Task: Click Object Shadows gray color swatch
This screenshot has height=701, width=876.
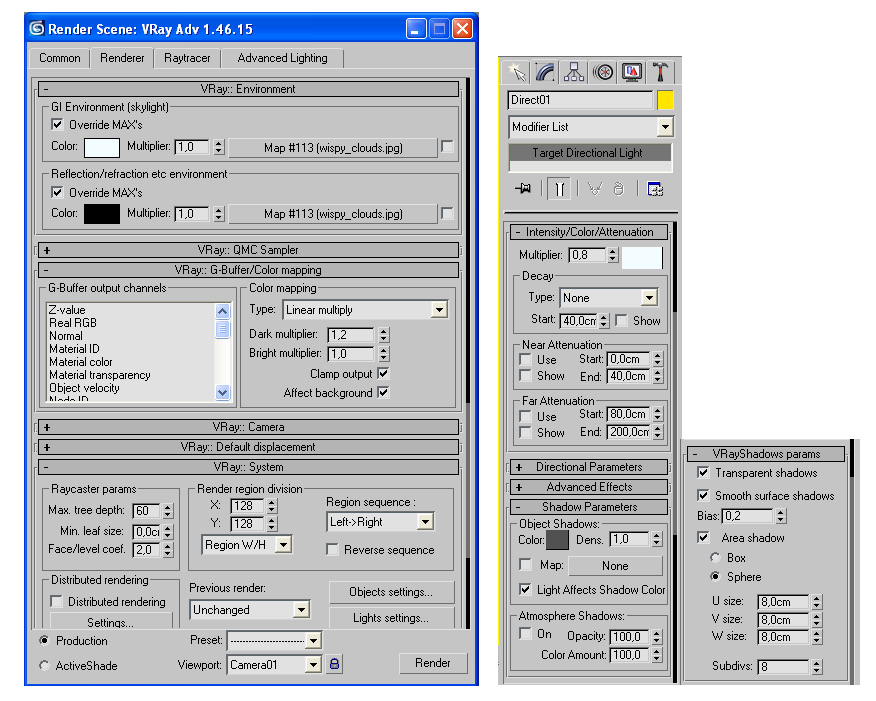Action: [557, 540]
